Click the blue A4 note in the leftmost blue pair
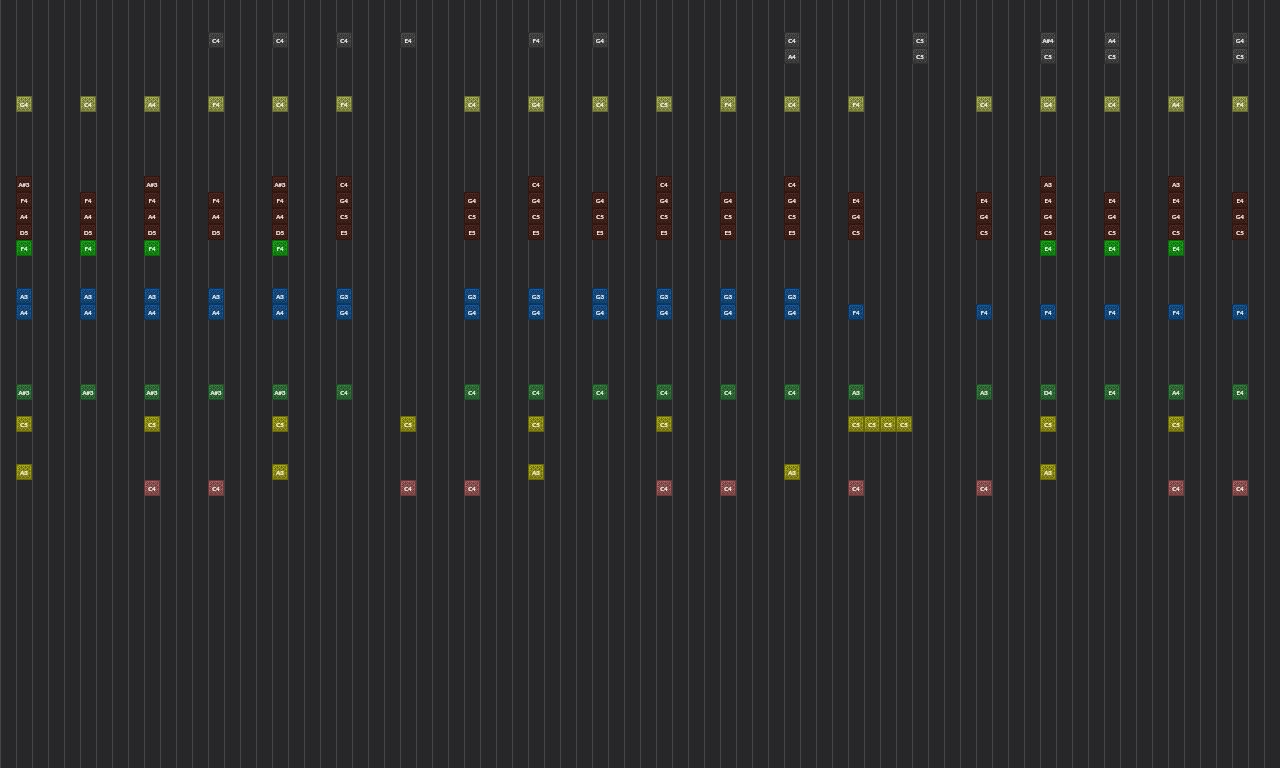 tap(23, 312)
